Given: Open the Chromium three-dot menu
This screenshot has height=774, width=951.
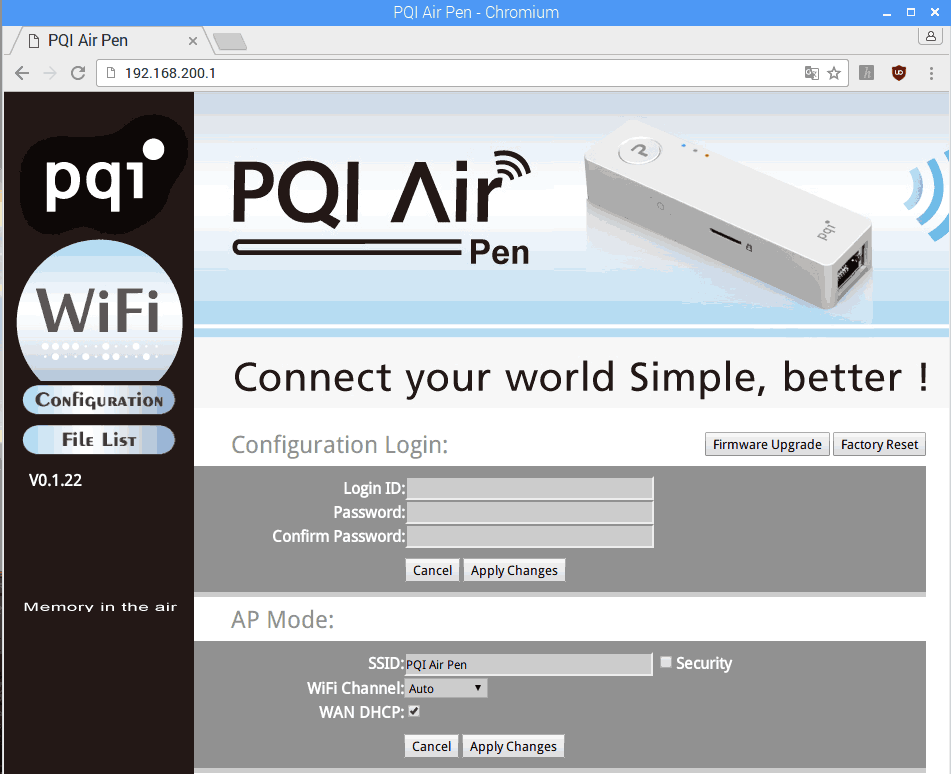Looking at the screenshot, I should [932, 73].
